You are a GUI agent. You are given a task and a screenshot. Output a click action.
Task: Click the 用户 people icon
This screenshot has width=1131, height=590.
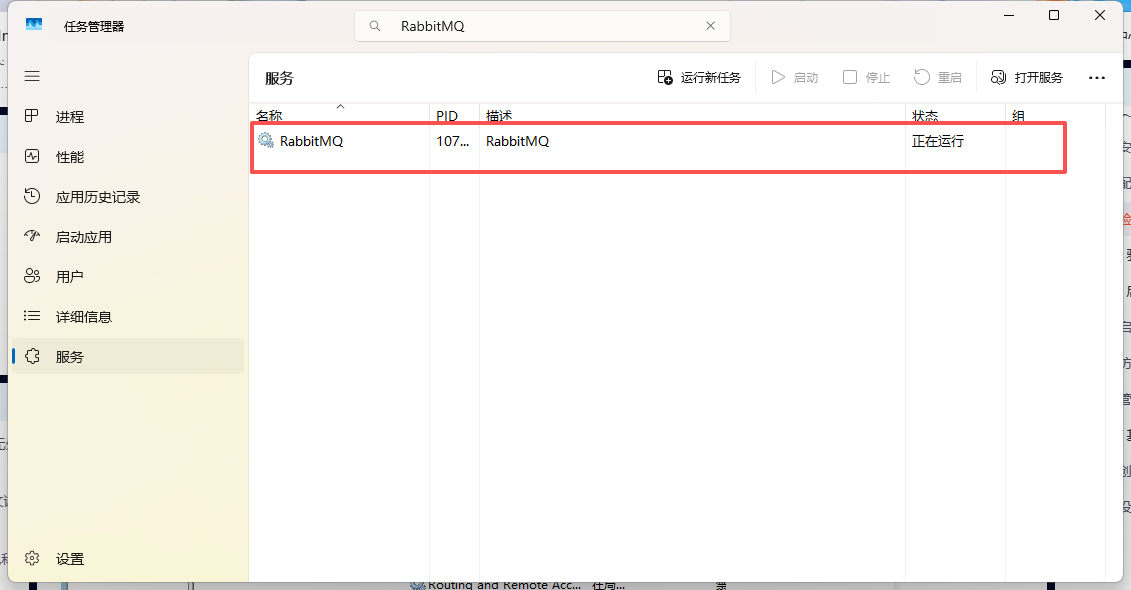(32, 276)
